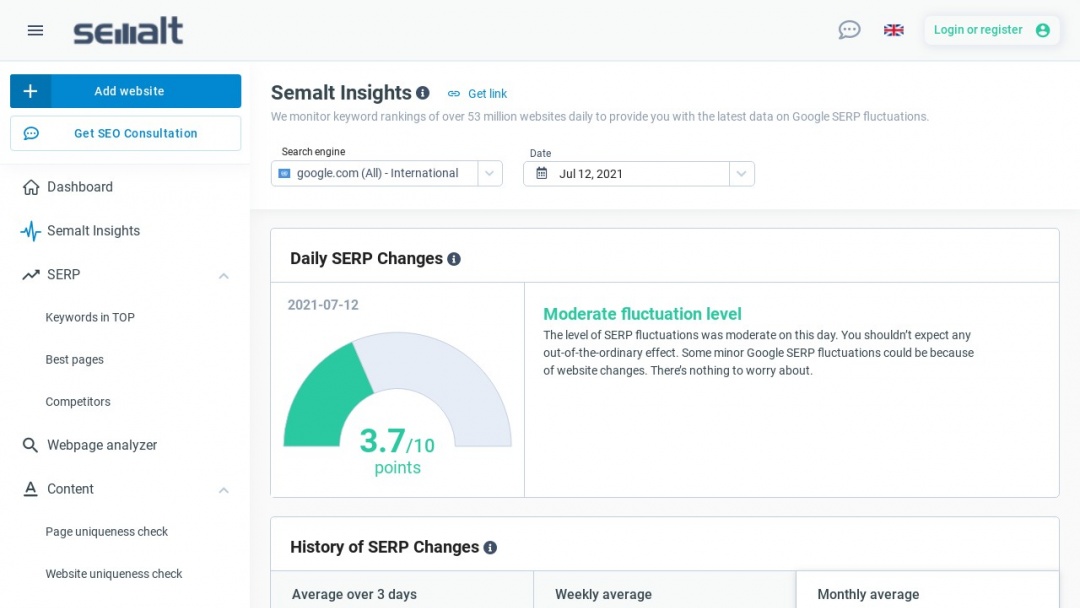
Task: Click the plus icon on Add website
Action: click(x=30, y=91)
